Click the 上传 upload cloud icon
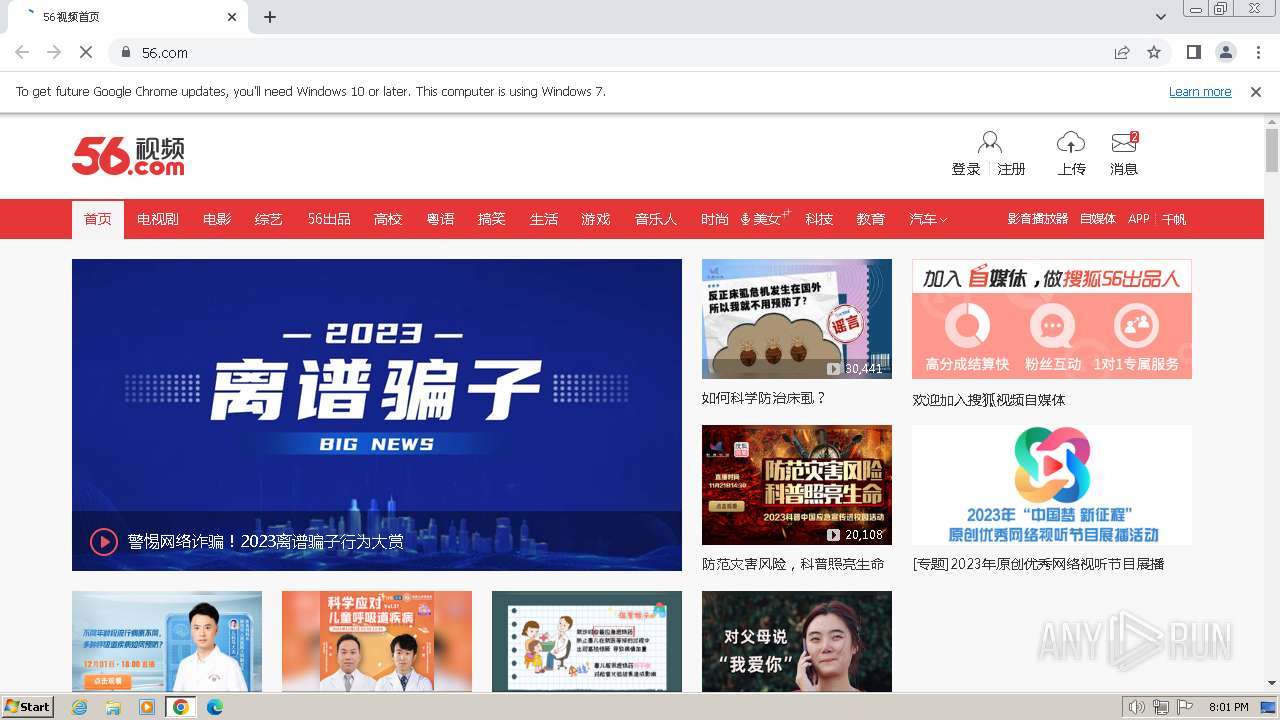This screenshot has width=1280, height=720. tap(1071, 143)
